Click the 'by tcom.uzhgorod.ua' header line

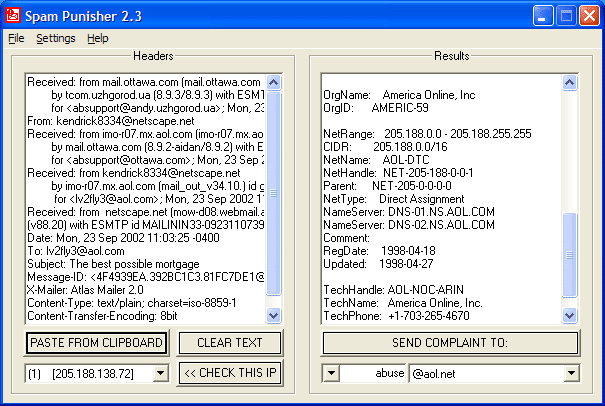tap(158, 95)
